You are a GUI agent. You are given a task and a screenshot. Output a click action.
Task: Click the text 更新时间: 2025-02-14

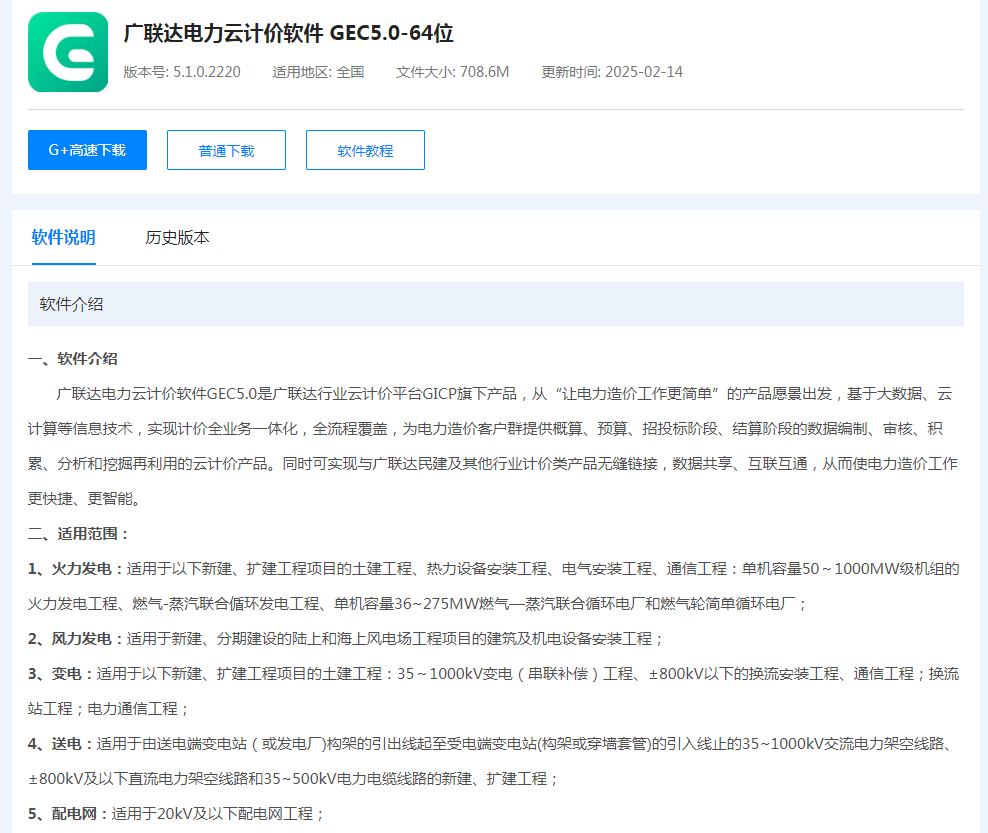pyautogui.click(x=612, y=72)
